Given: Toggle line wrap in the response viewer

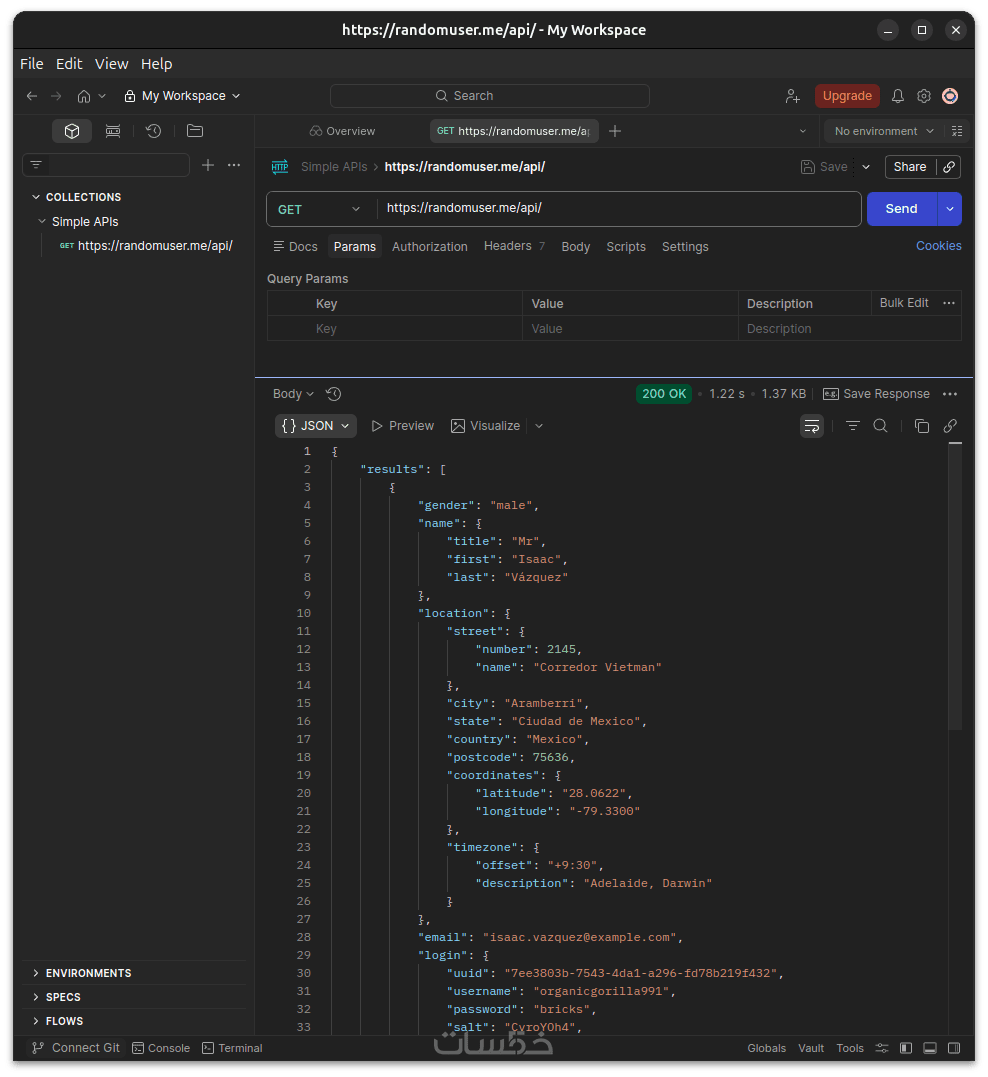Looking at the screenshot, I should point(811,426).
